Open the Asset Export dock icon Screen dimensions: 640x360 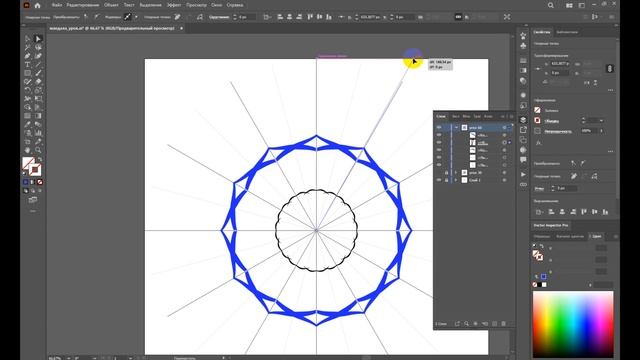pos(523,130)
